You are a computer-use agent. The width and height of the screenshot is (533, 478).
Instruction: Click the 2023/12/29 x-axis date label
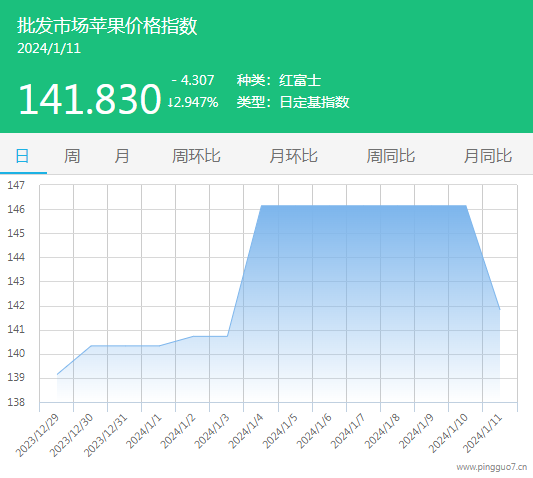point(37,435)
